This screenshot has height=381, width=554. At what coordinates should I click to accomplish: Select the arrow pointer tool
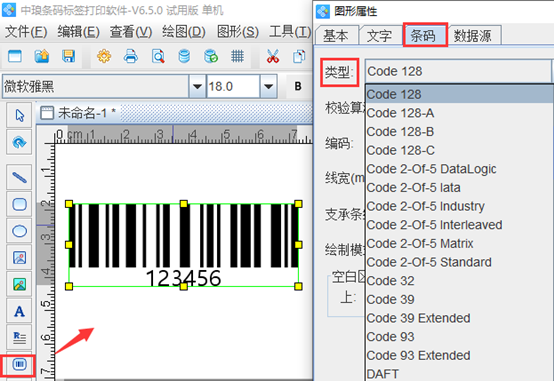point(19,115)
